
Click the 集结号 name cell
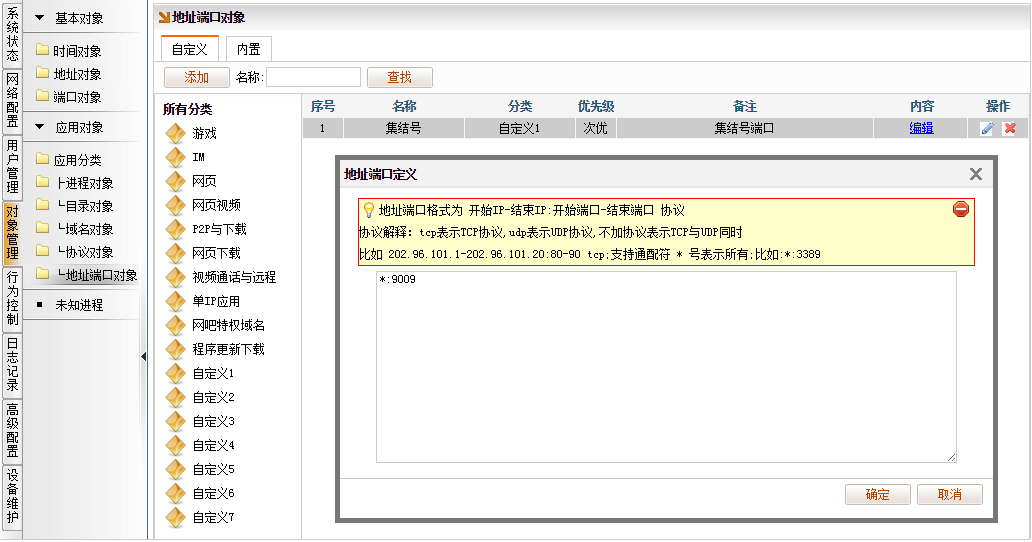pos(403,128)
